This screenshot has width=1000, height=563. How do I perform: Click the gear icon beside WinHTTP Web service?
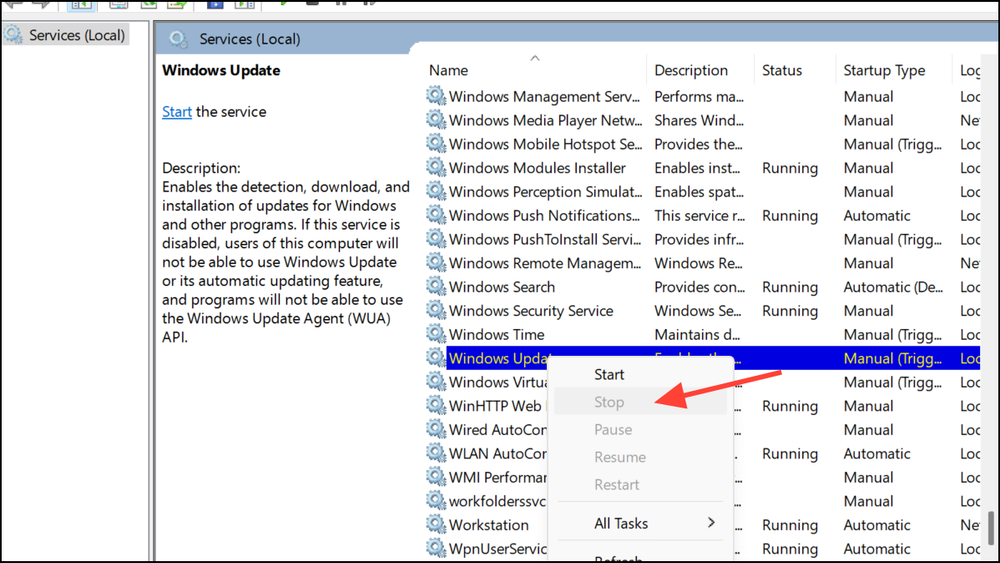tap(436, 406)
